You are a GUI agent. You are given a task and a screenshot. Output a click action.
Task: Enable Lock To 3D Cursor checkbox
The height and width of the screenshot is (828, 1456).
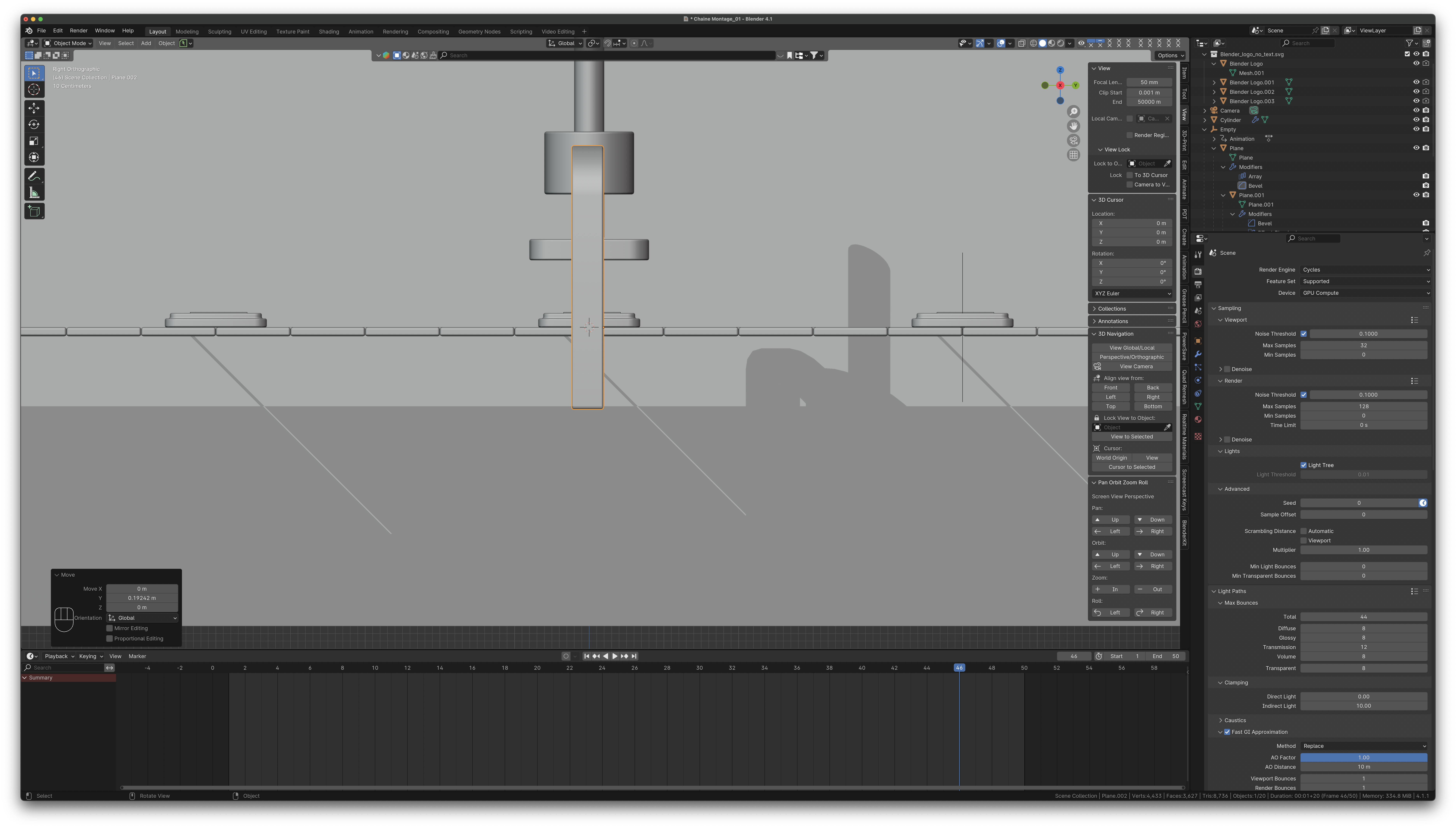tap(1130, 175)
